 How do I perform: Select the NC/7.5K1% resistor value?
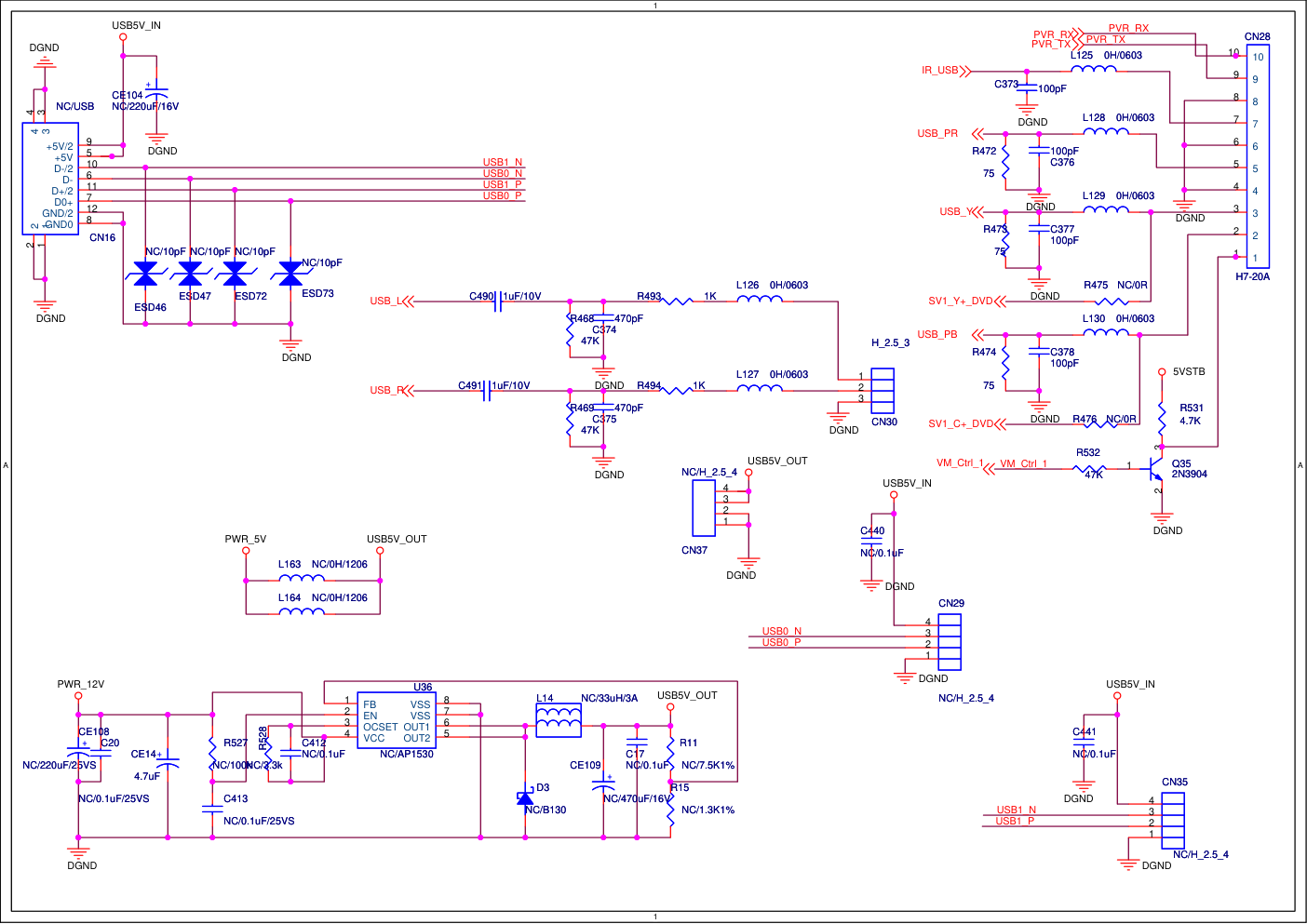tap(708, 765)
